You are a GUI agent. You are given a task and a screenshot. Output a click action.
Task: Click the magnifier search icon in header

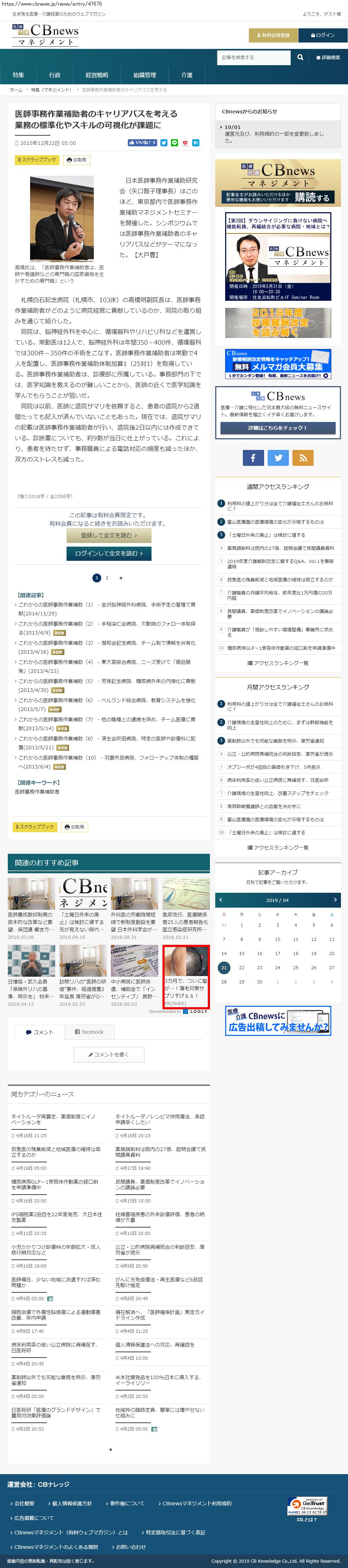[x=300, y=57]
